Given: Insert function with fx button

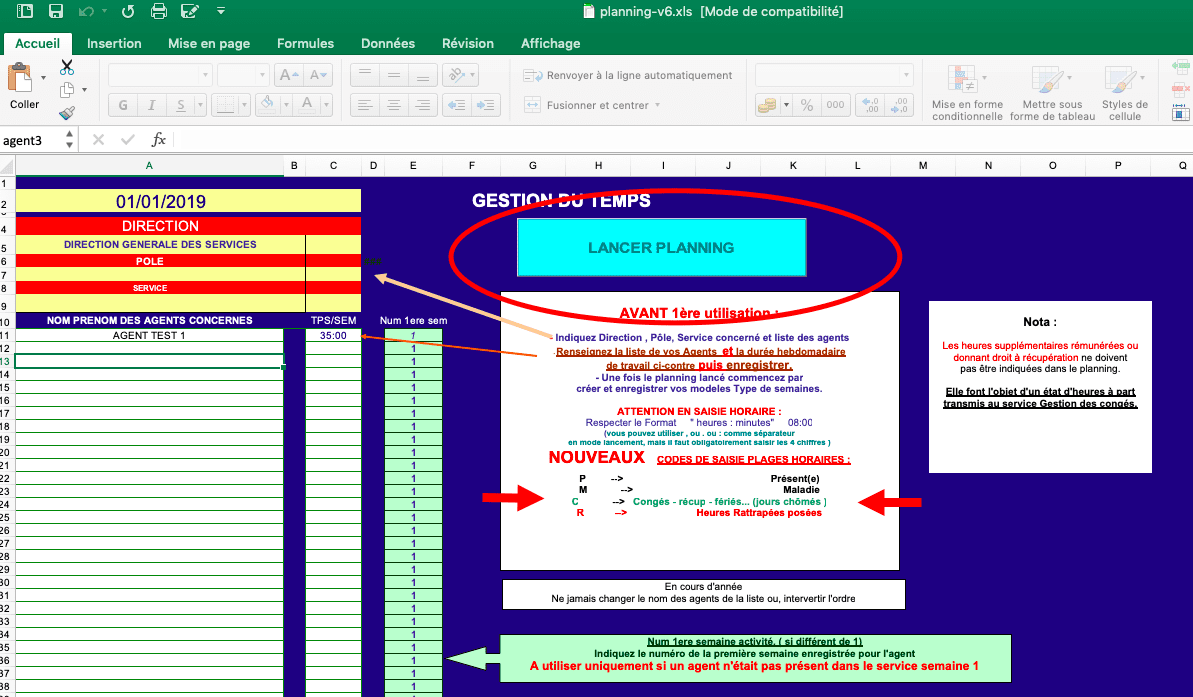Looking at the screenshot, I should 158,139.
